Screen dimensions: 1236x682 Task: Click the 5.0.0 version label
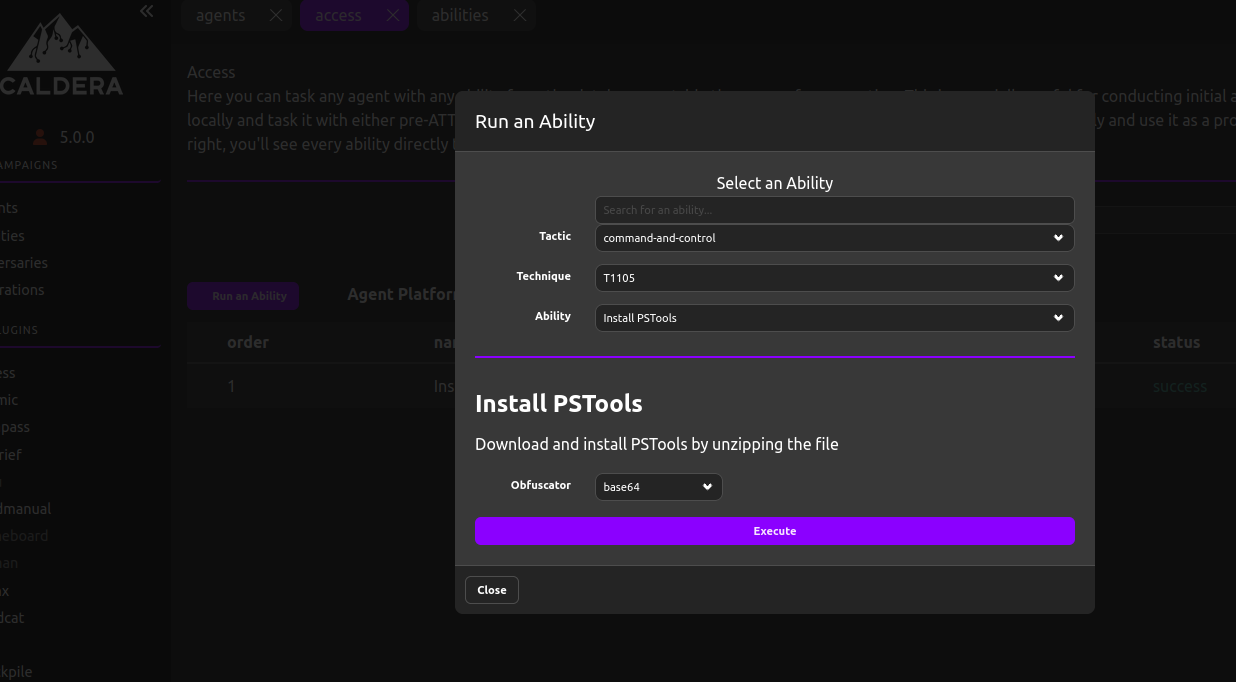pos(77,137)
